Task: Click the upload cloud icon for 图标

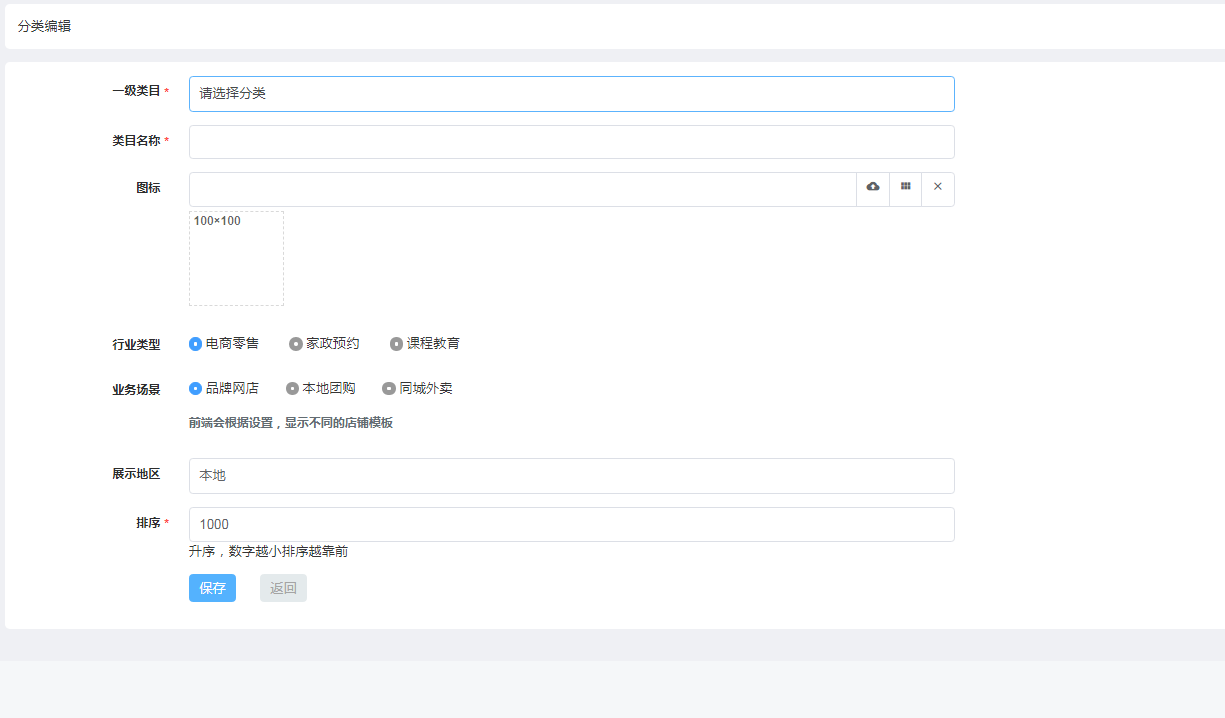Action: 873,189
